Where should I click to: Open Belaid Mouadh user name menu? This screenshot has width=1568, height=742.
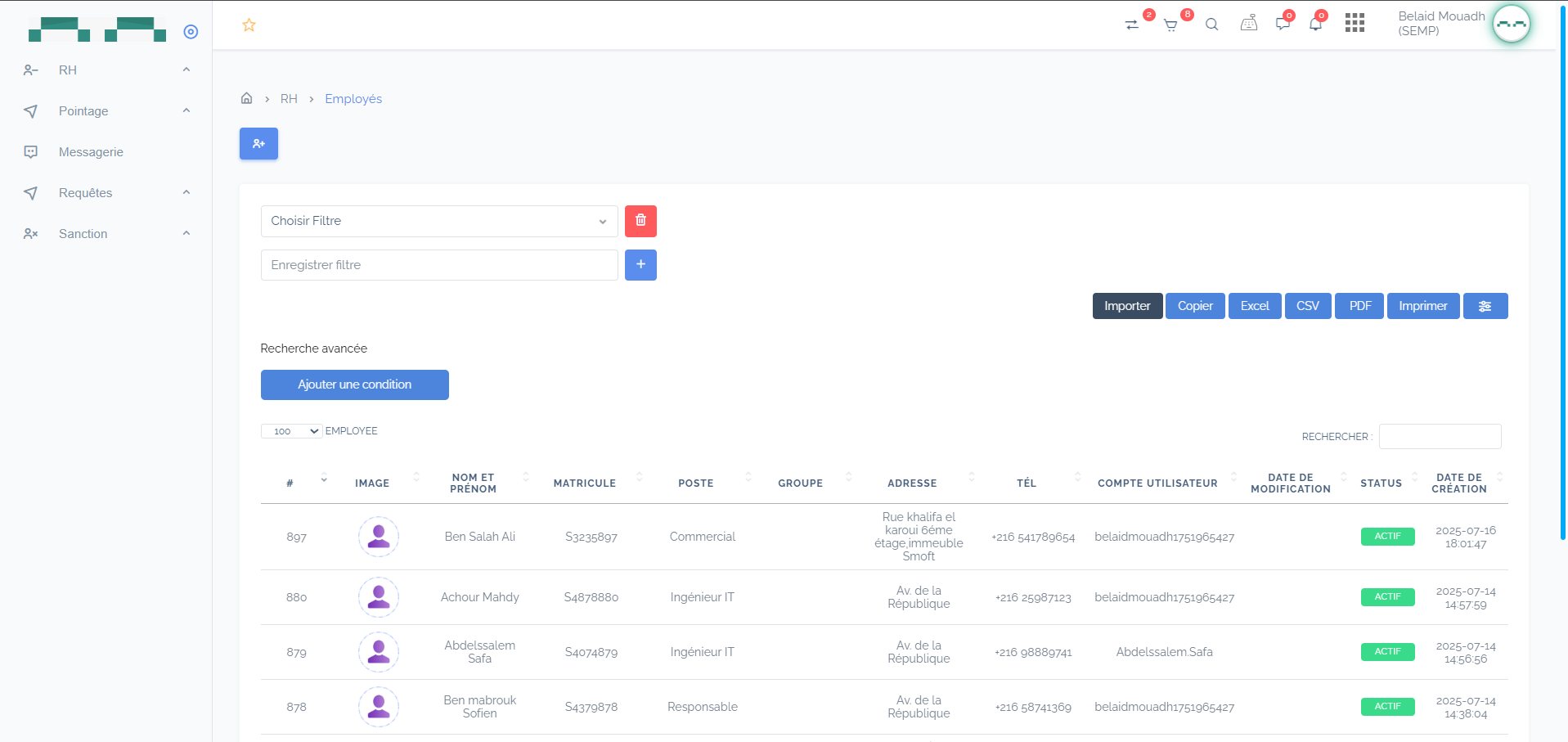(1441, 24)
